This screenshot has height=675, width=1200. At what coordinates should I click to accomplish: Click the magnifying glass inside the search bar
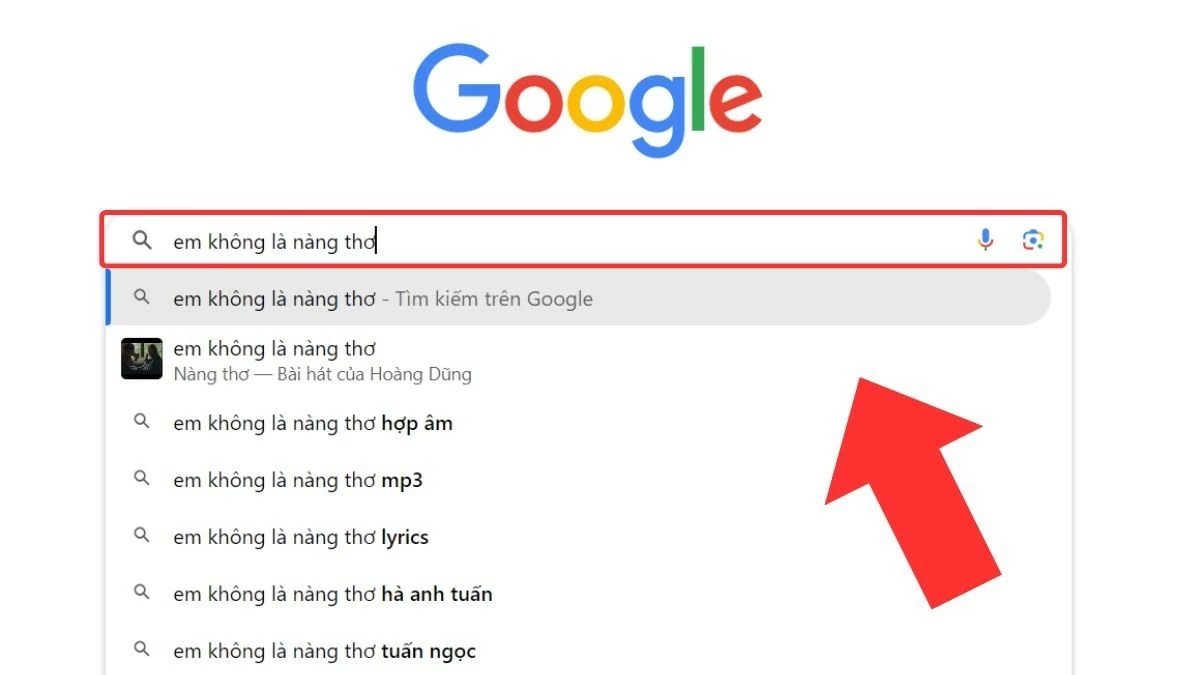coord(142,240)
